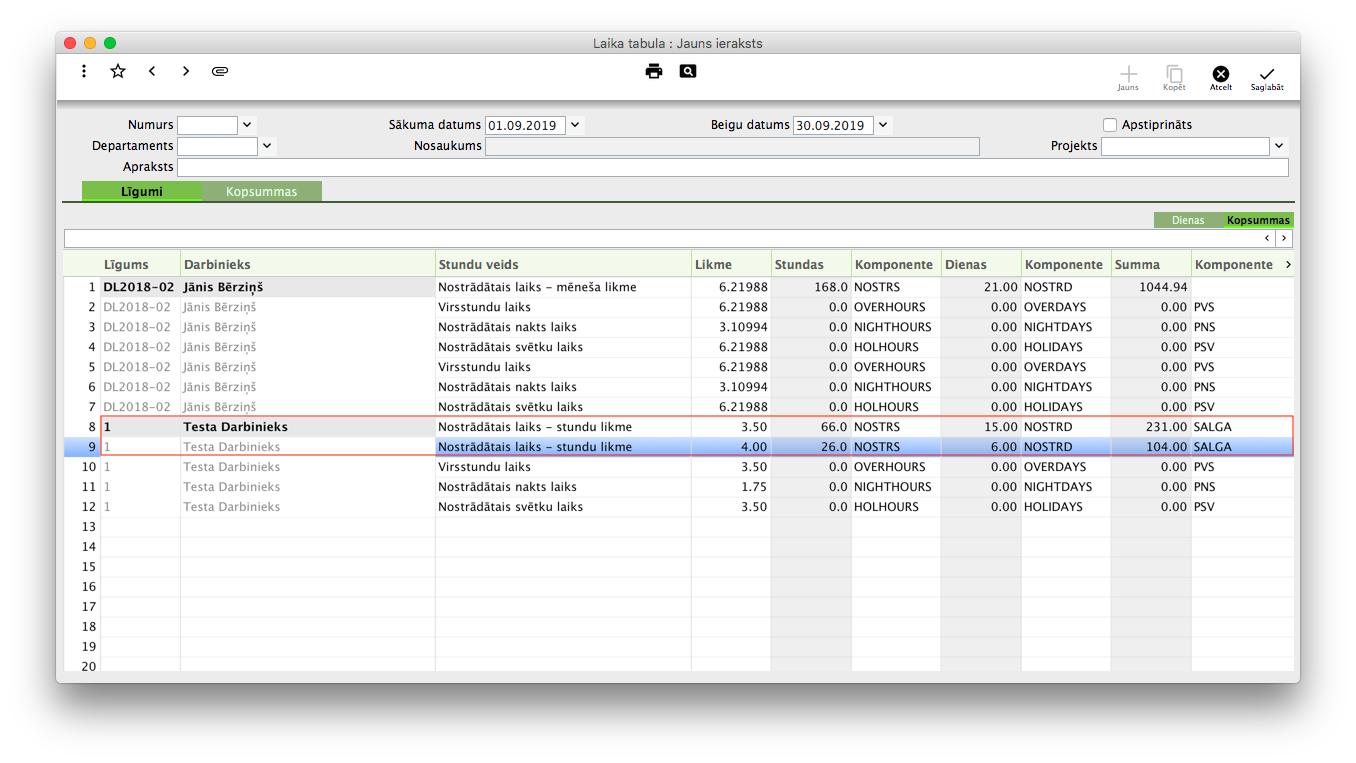Go to previous record arrow
Viewport: 1356px width, 763px height.
click(x=152, y=71)
